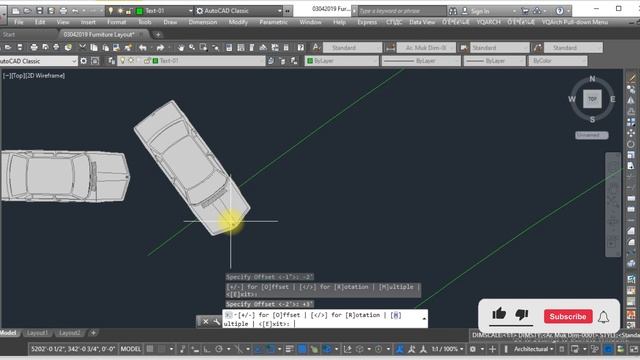Image resolution: width=640 pixels, height=360 pixels.
Task: Click the TOP face of the ViewCube
Action: coord(592,99)
